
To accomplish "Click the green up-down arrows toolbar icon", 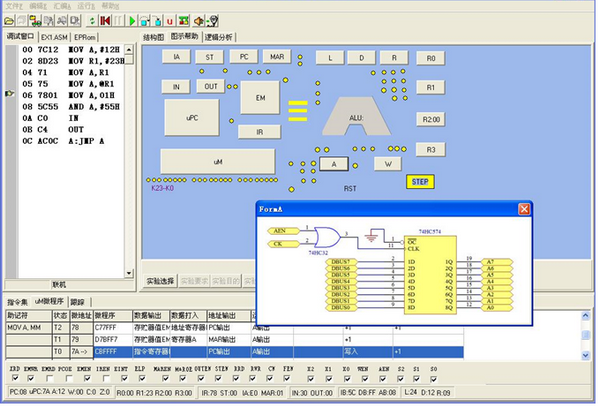I will pos(92,20).
